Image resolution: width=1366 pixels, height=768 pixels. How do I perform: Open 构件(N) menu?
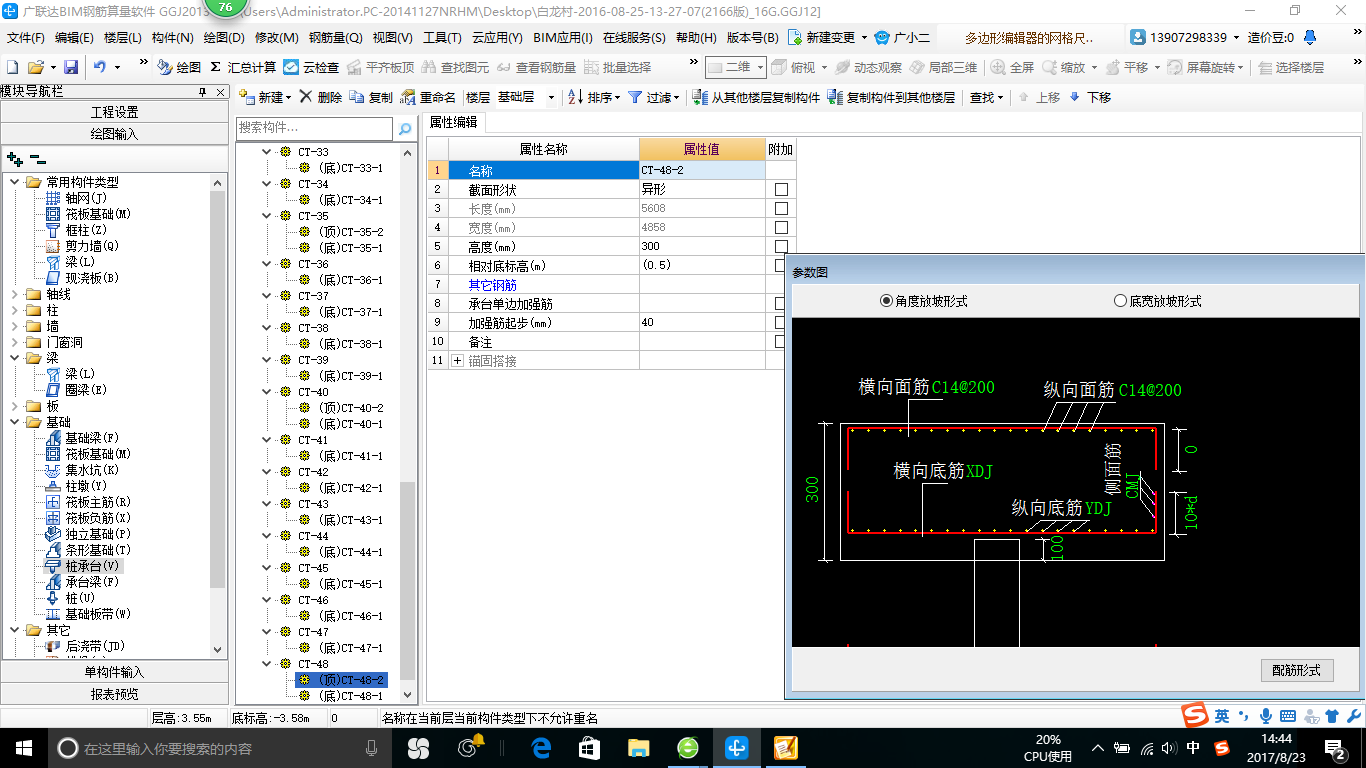(x=172, y=37)
